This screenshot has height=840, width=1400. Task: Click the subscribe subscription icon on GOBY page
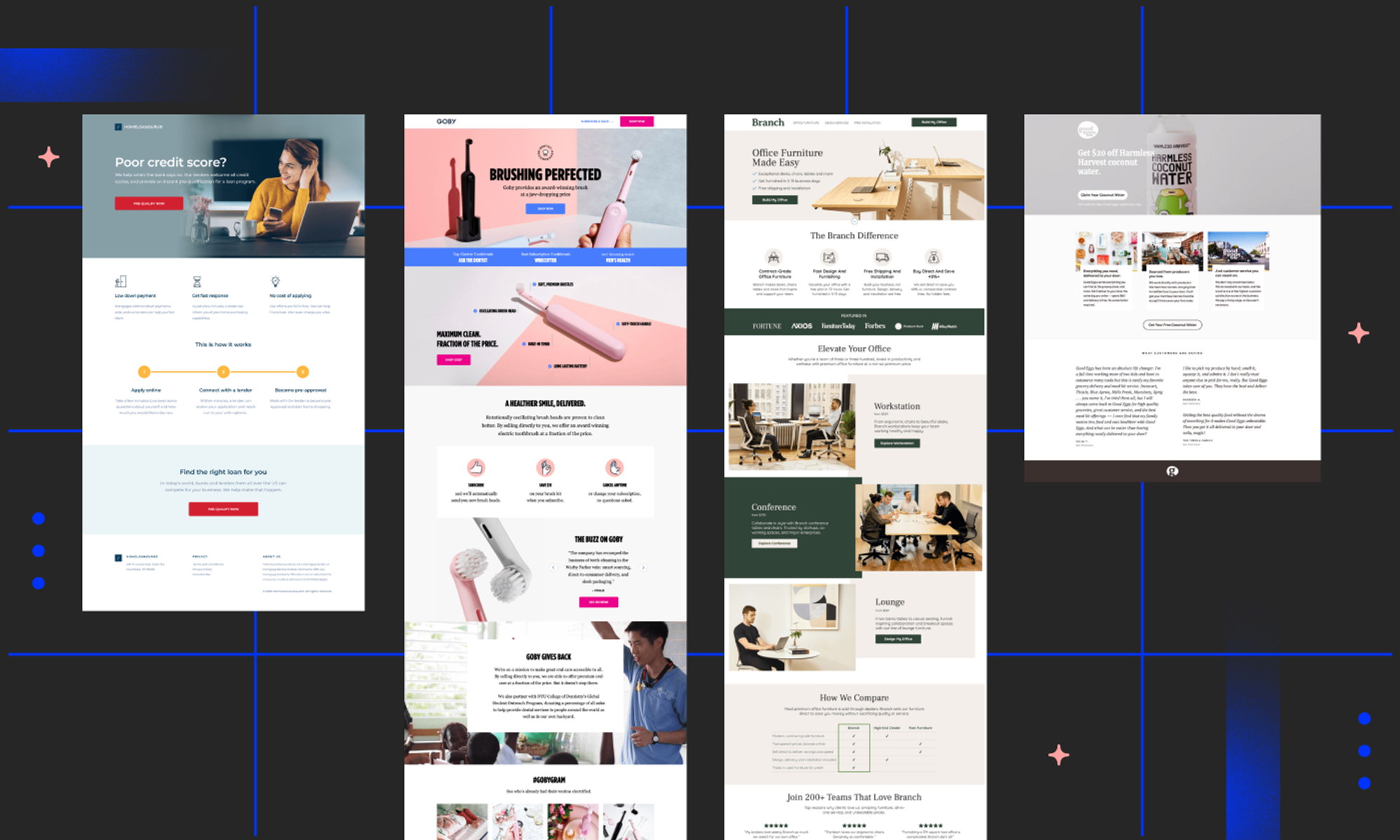[476, 468]
